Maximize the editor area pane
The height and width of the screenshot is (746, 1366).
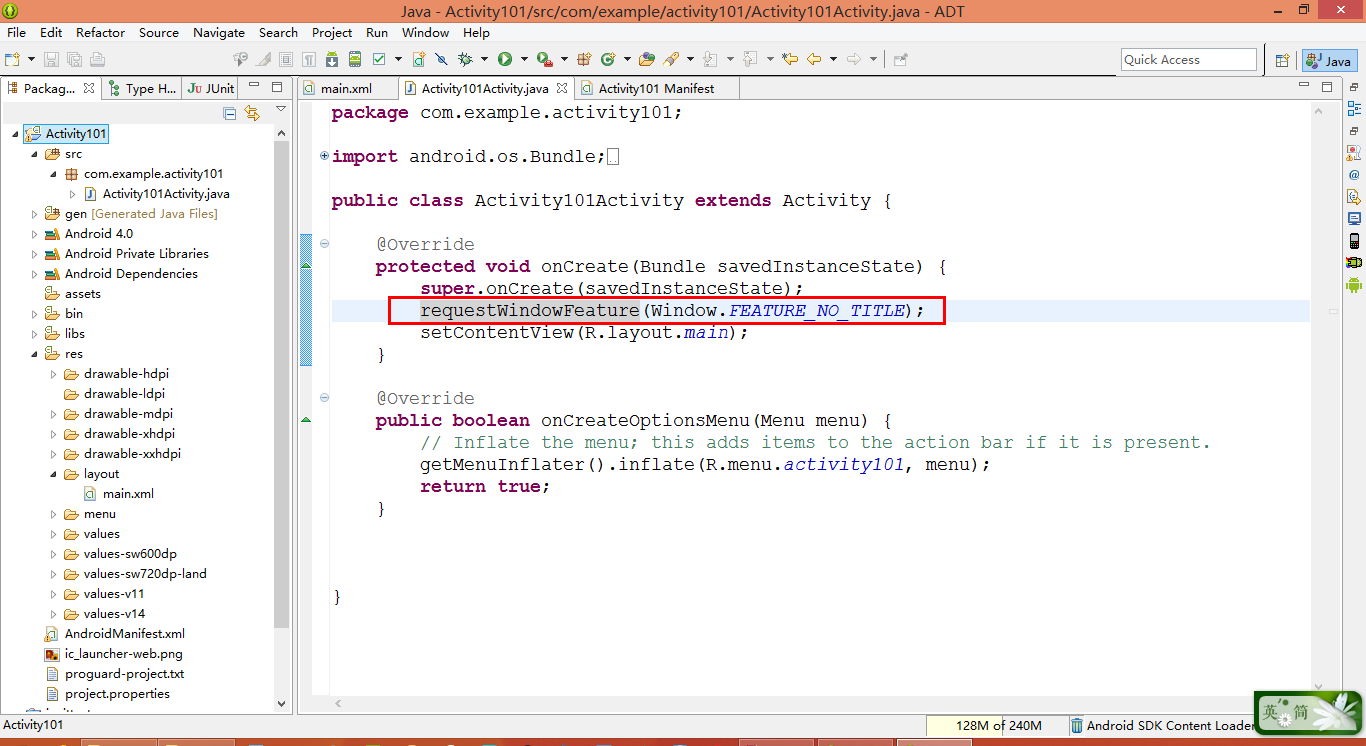point(1327,87)
